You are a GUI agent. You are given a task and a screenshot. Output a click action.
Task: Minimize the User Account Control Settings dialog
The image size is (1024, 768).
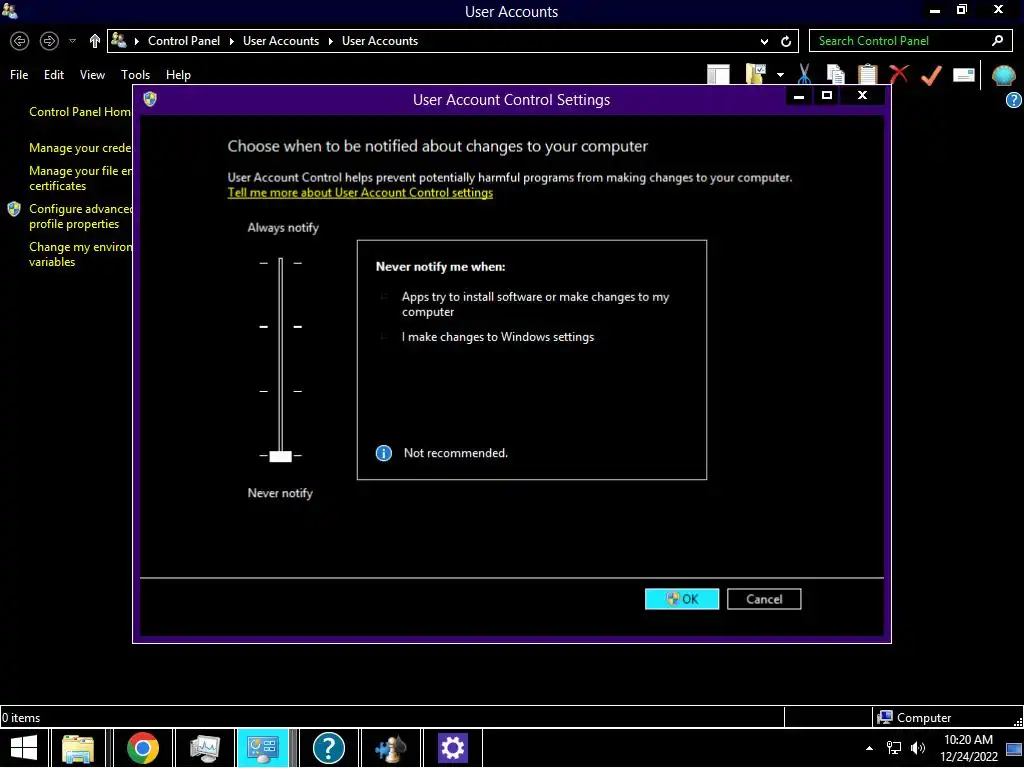point(798,96)
